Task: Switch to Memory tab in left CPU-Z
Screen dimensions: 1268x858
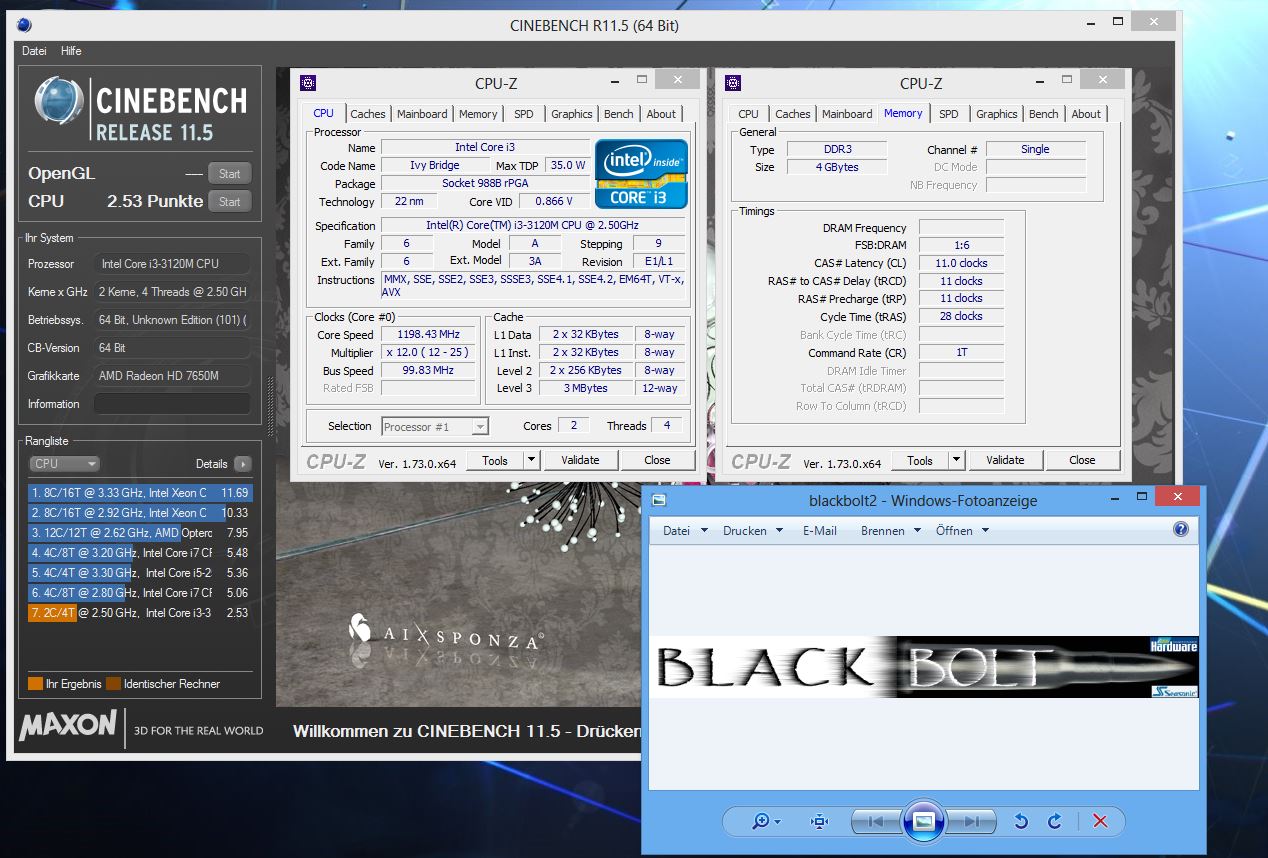Action: 478,114
